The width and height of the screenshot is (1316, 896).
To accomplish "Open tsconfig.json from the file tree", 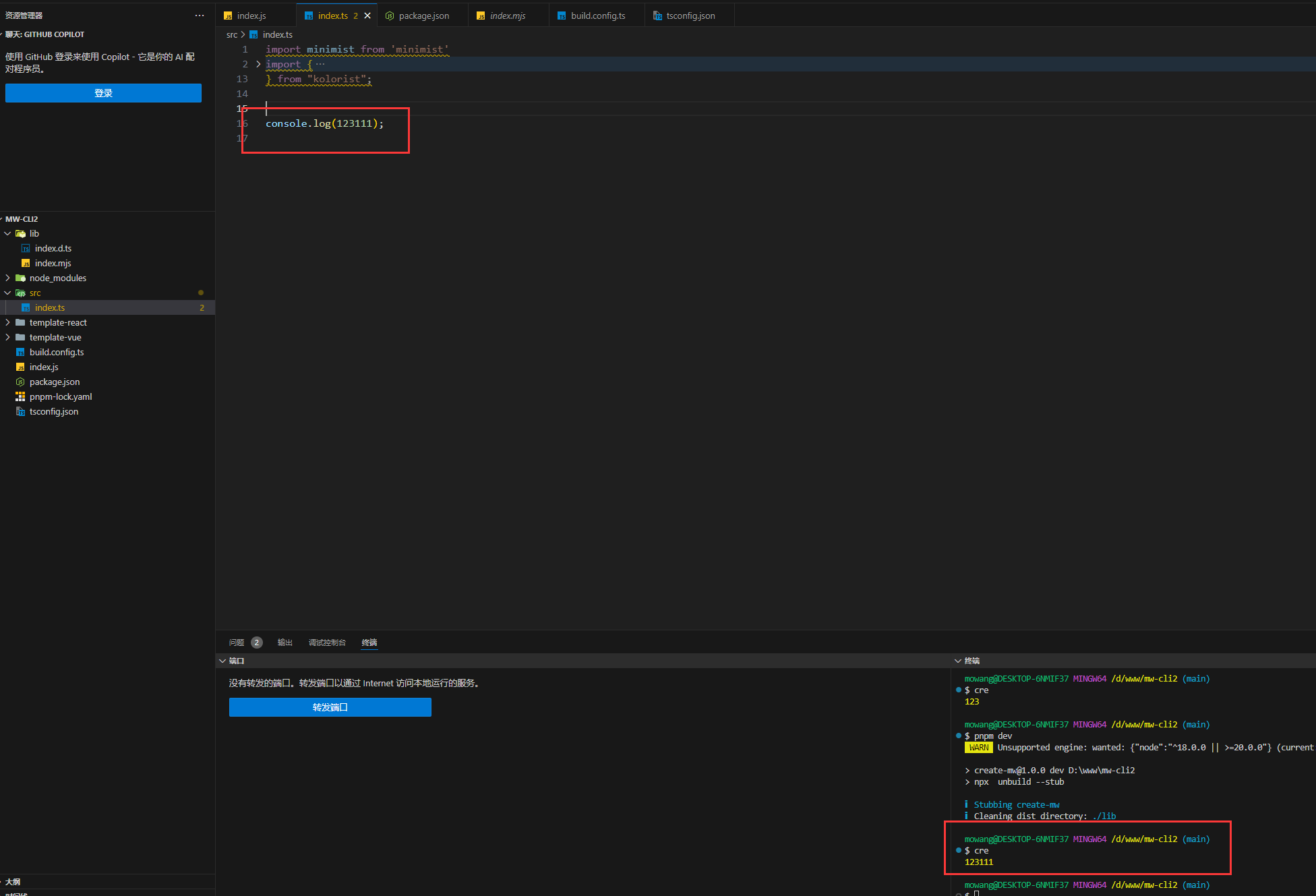I will 54,411.
